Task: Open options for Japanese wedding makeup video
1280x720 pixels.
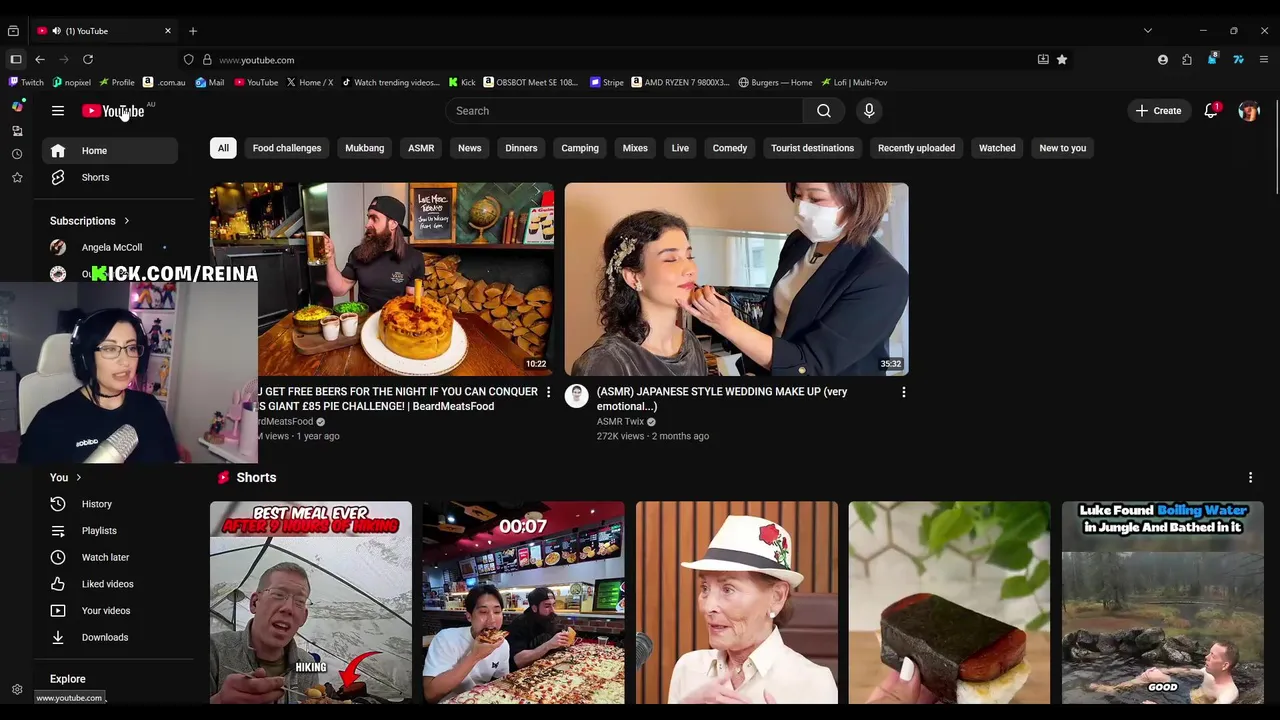Action: [904, 392]
